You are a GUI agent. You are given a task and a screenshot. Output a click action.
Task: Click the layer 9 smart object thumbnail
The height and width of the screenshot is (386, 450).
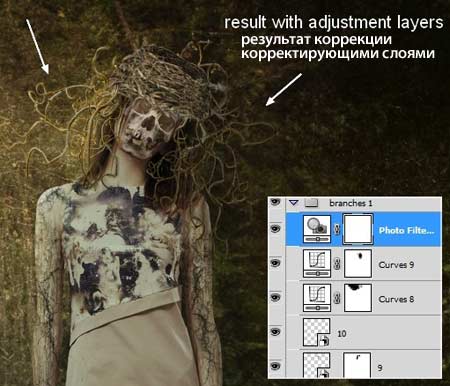point(317,366)
